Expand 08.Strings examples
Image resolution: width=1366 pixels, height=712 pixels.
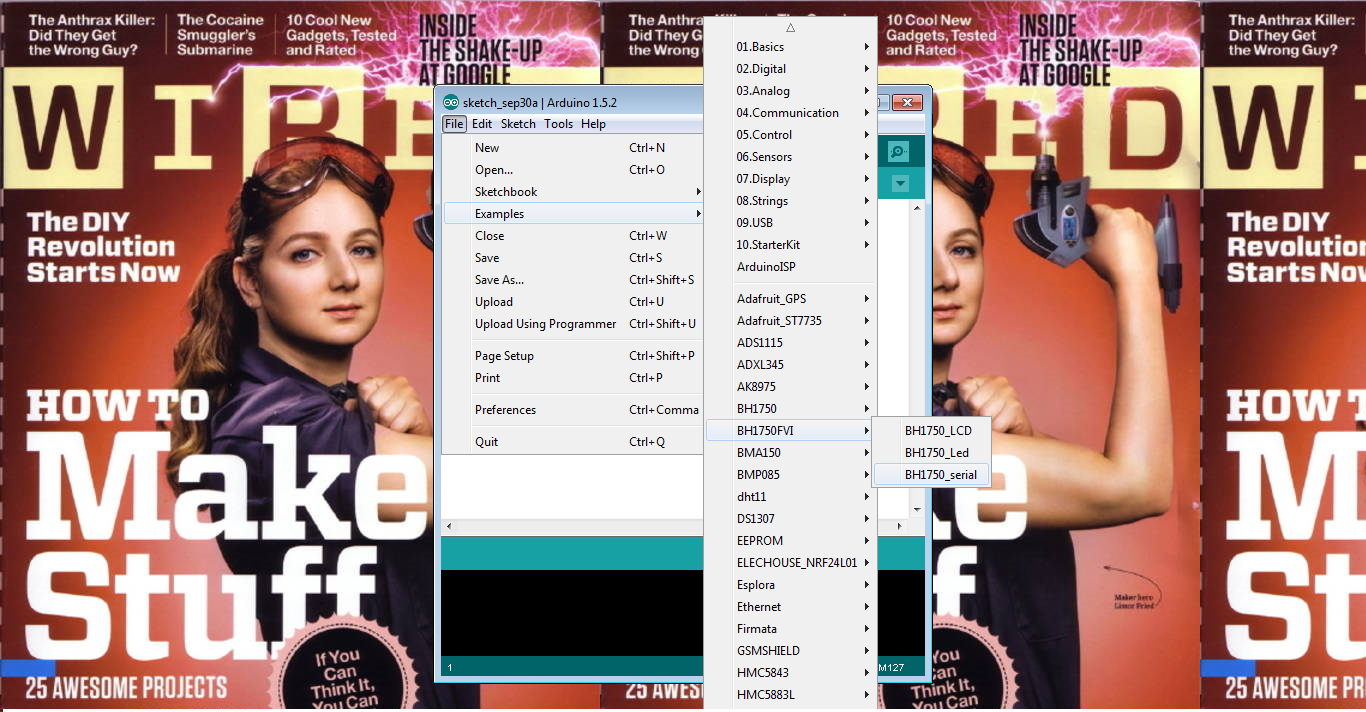[790, 201]
